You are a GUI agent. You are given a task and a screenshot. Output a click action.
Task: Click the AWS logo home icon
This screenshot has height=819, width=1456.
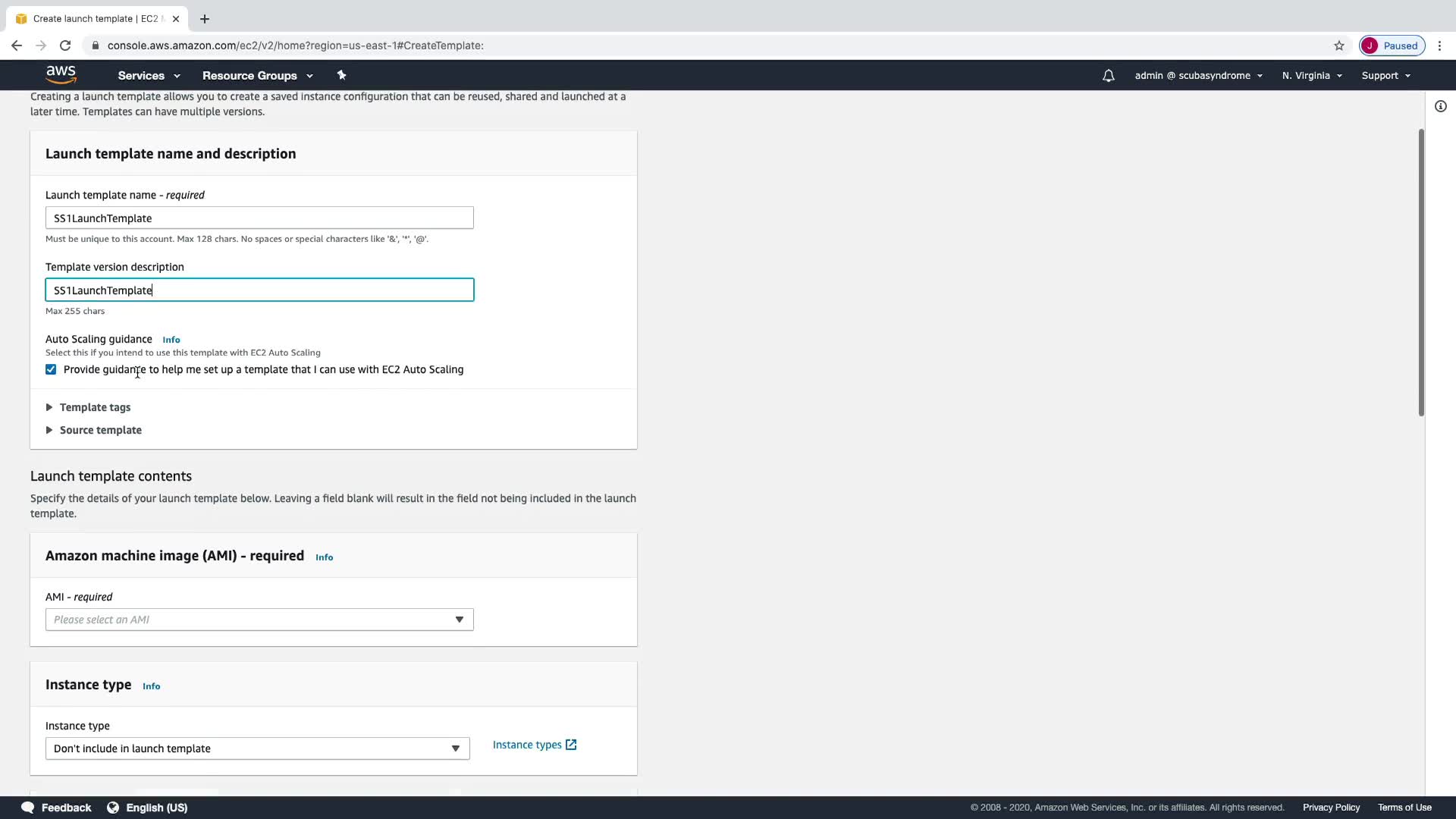(61, 74)
